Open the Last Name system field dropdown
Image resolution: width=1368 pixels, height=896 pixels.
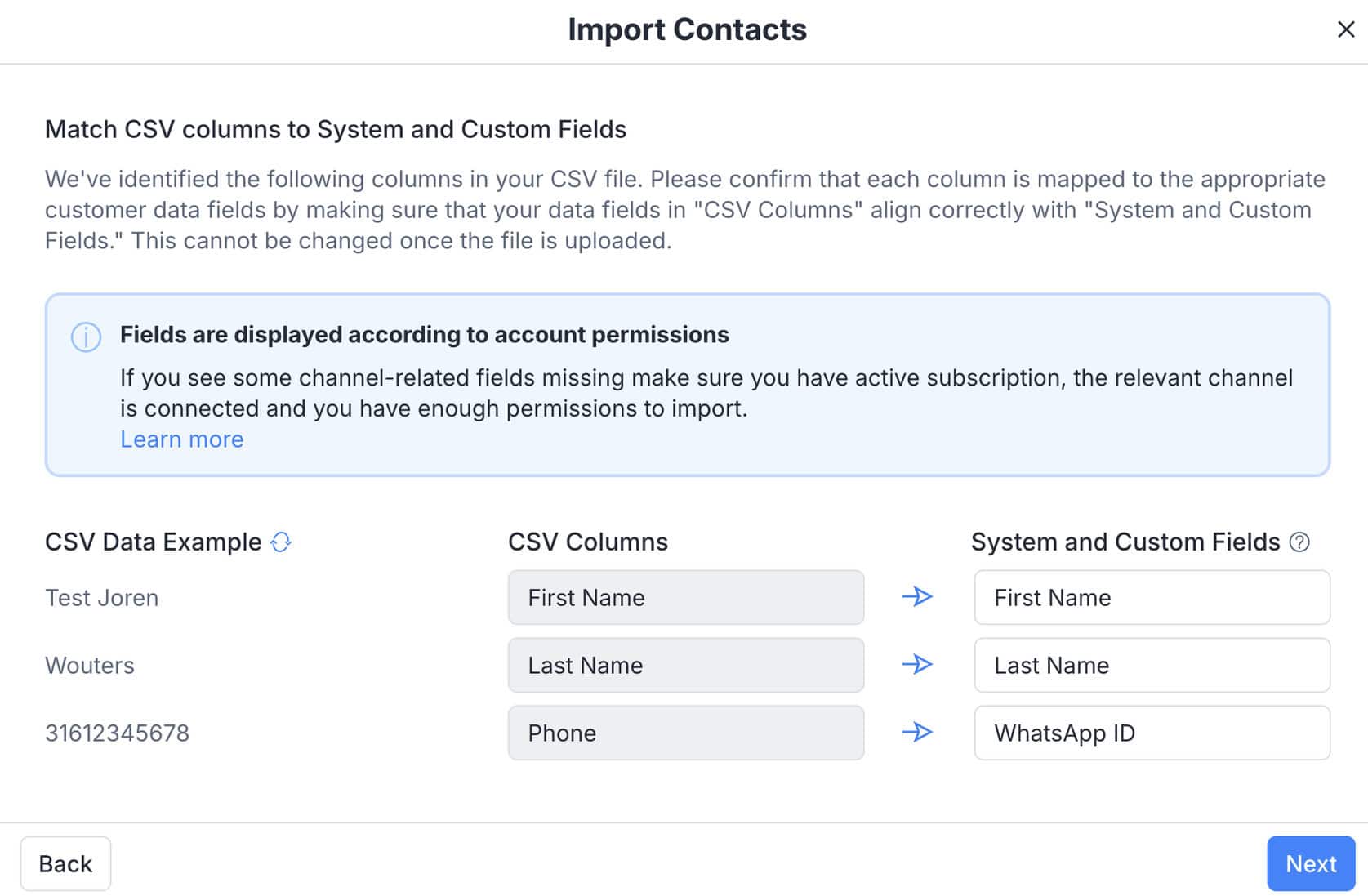(1152, 665)
